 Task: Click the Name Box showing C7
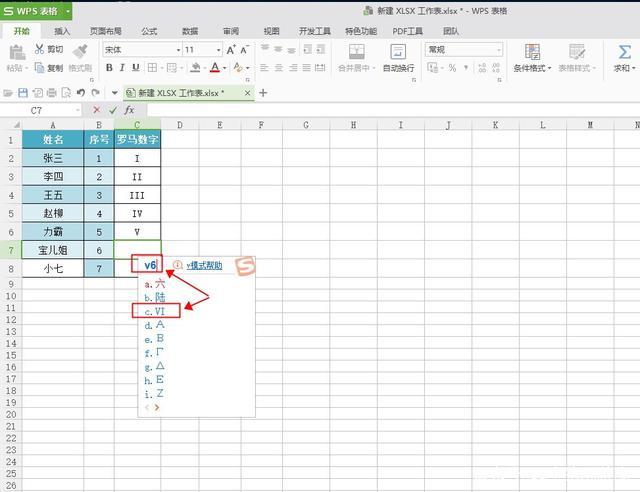click(40, 110)
